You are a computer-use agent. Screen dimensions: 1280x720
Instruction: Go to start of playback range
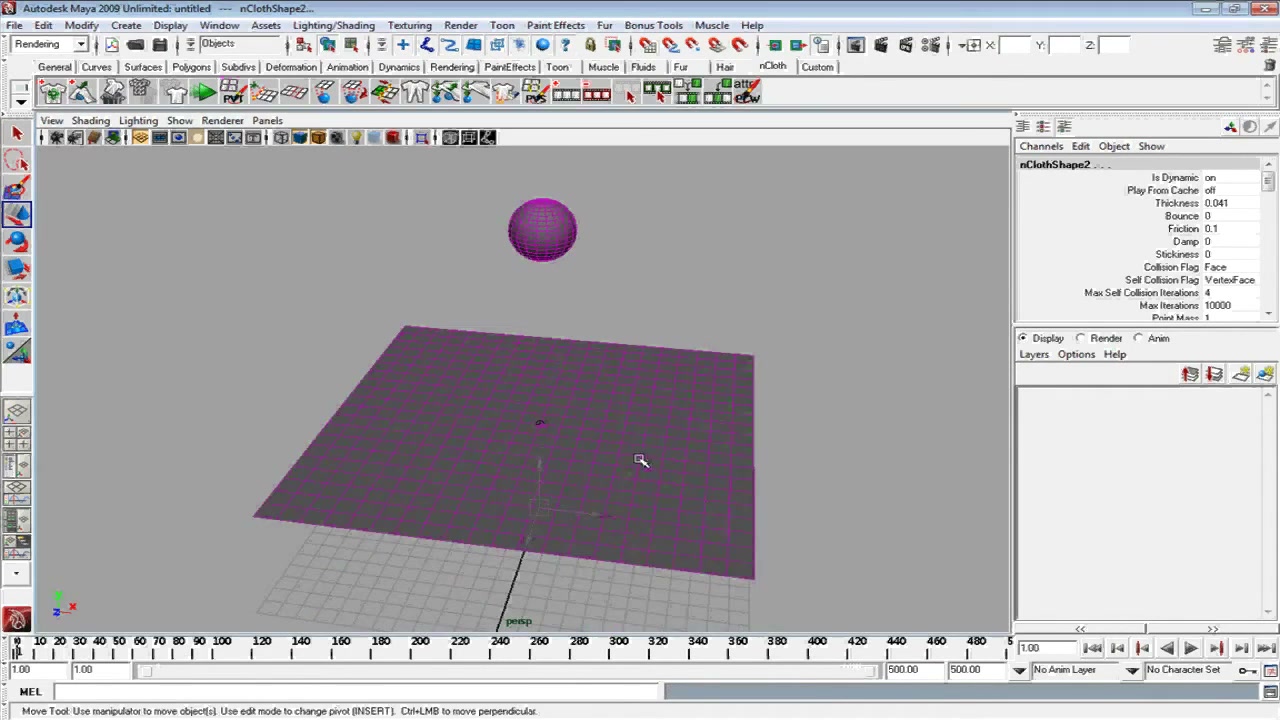1092,649
